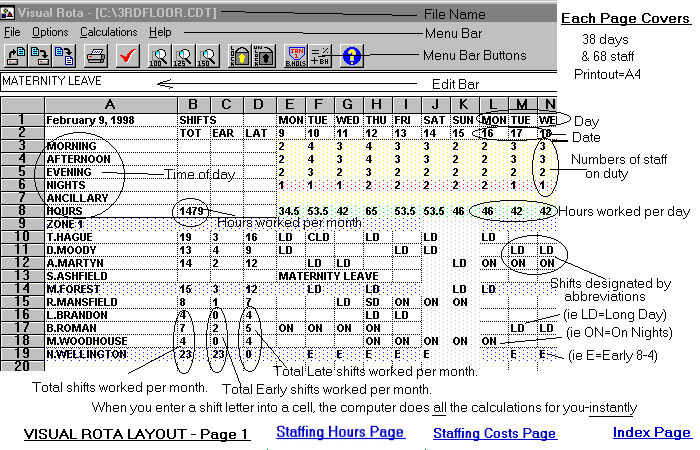This screenshot has width=700, height=450.
Task: Click the MORNING row label
Action: (x=111, y=146)
